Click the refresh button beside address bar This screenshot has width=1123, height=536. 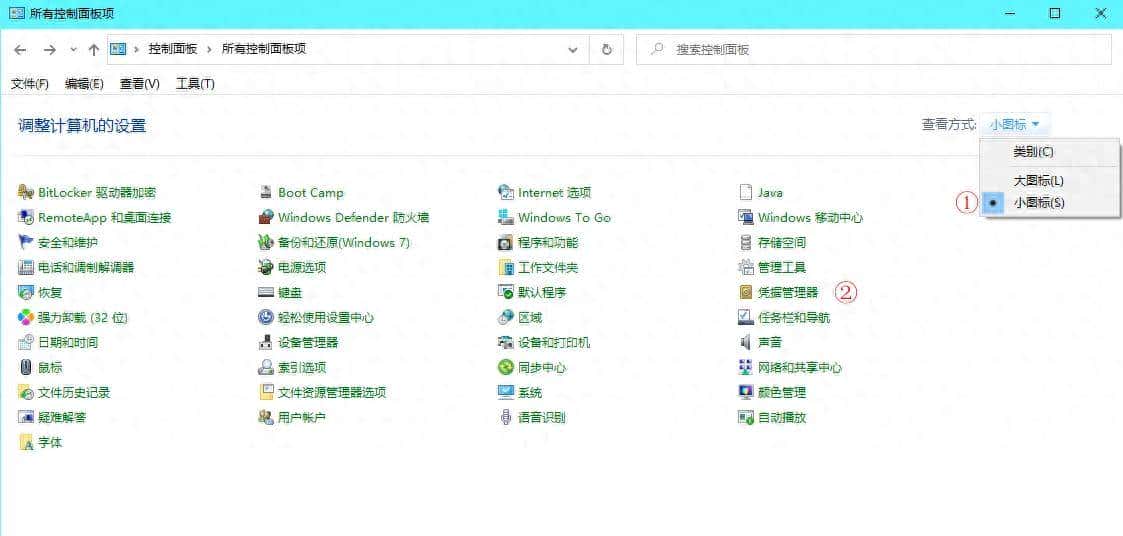tap(606, 49)
